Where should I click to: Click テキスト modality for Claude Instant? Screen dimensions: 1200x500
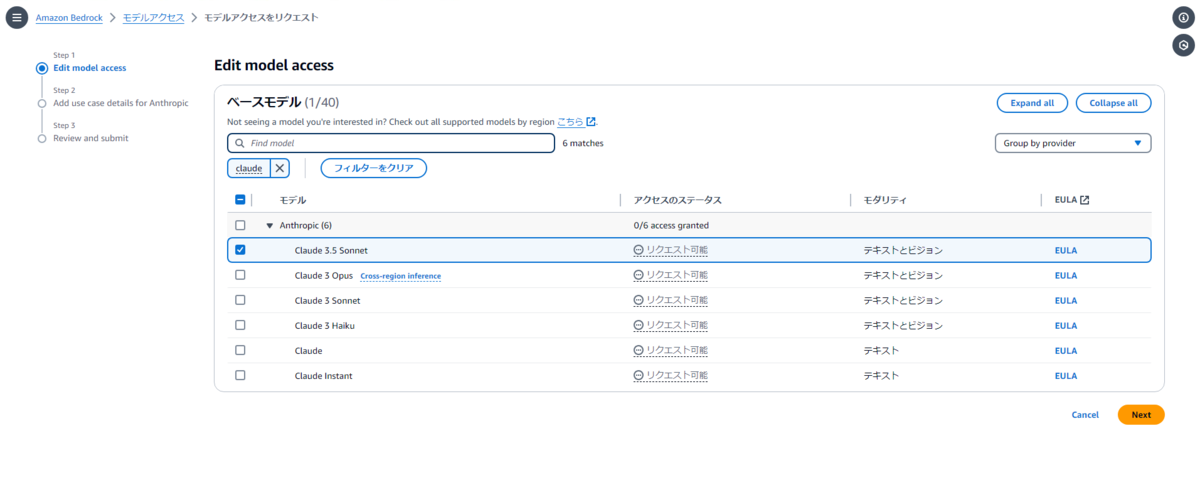click(x=881, y=375)
